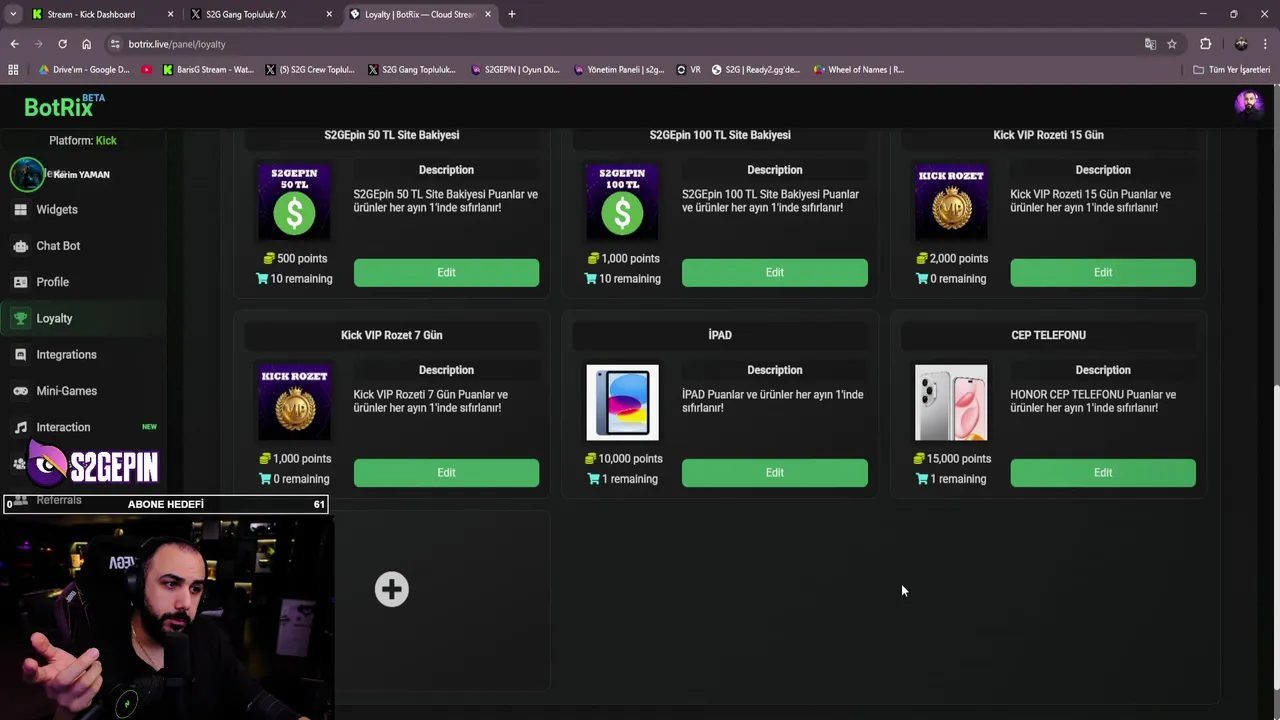Click the browser back arrow
Screen dimensions: 1280x720
(x=14, y=44)
